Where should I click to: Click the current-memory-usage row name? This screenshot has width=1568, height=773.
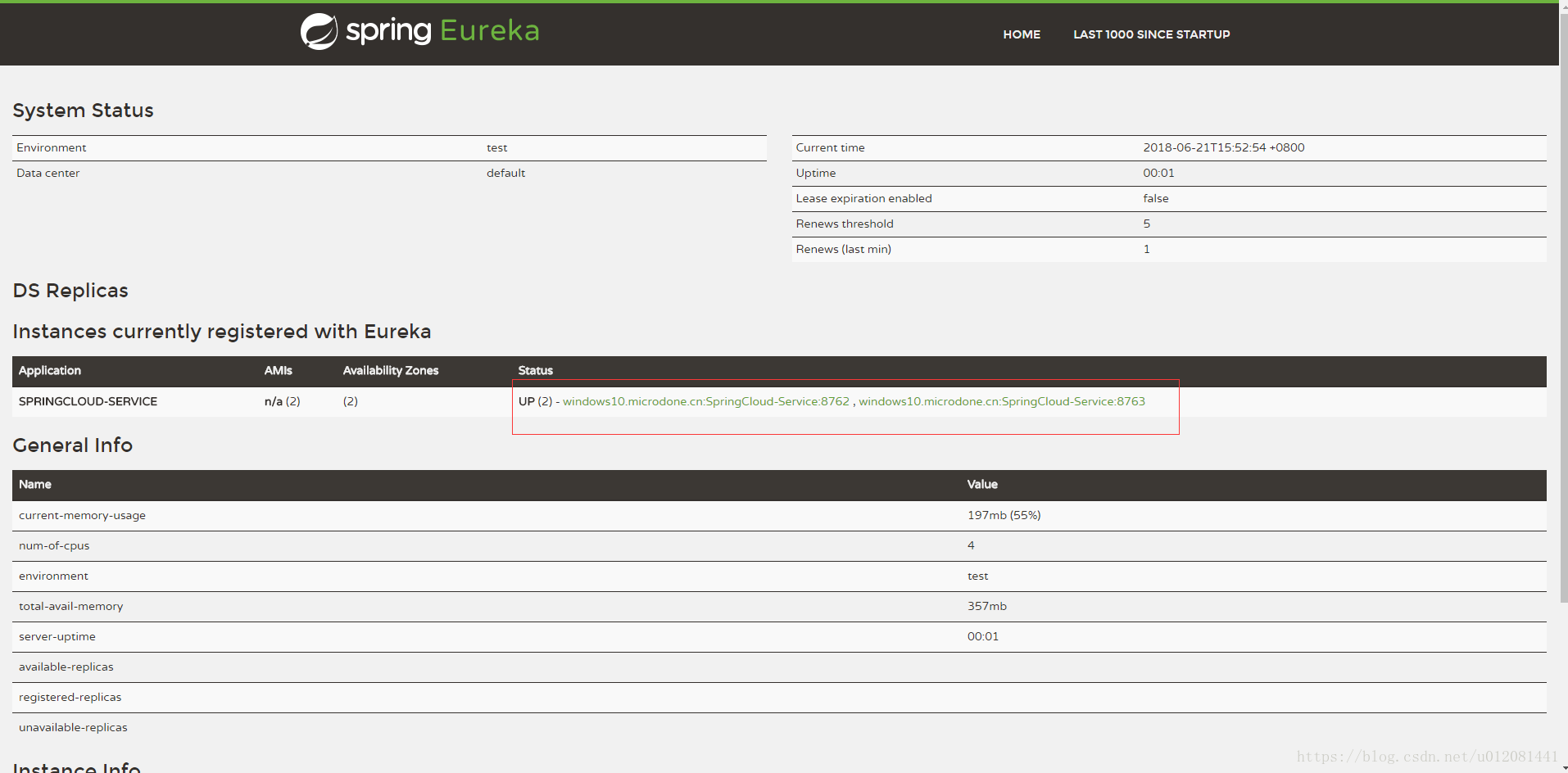tap(82, 515)
